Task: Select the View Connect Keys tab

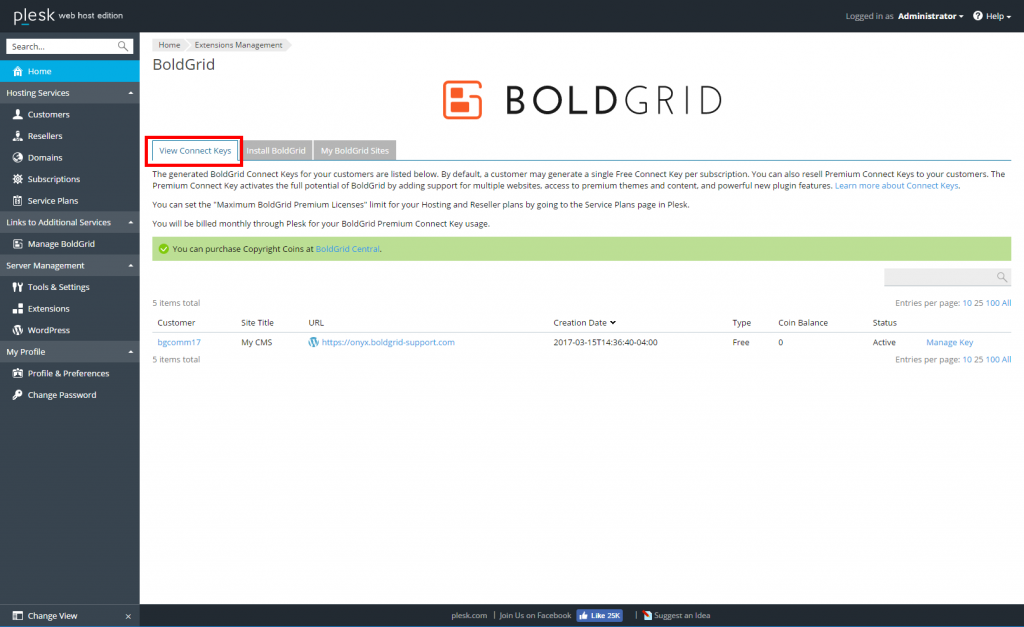Action: point(195,151)
